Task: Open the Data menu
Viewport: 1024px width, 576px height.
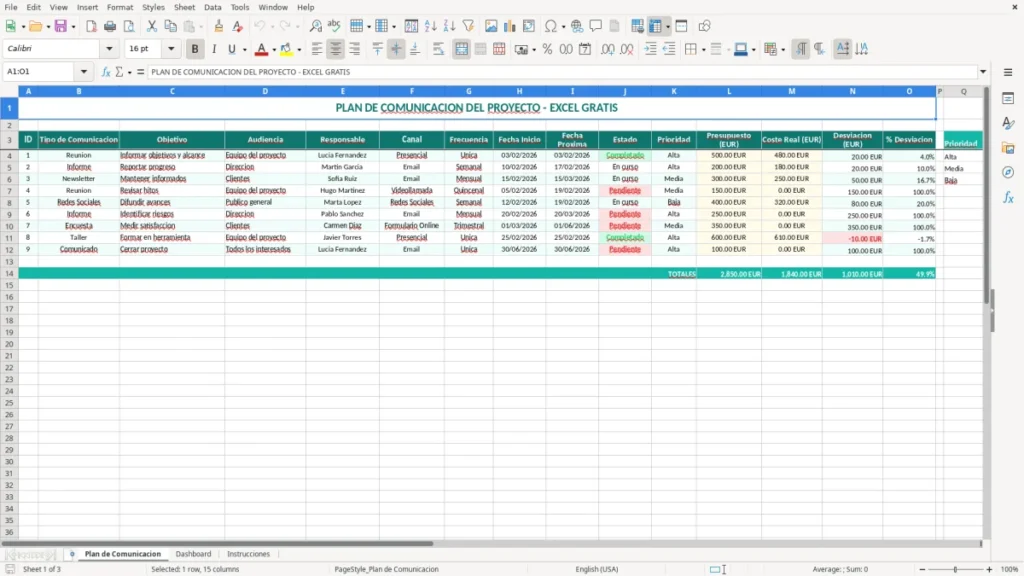Action: tap(213, 7)
